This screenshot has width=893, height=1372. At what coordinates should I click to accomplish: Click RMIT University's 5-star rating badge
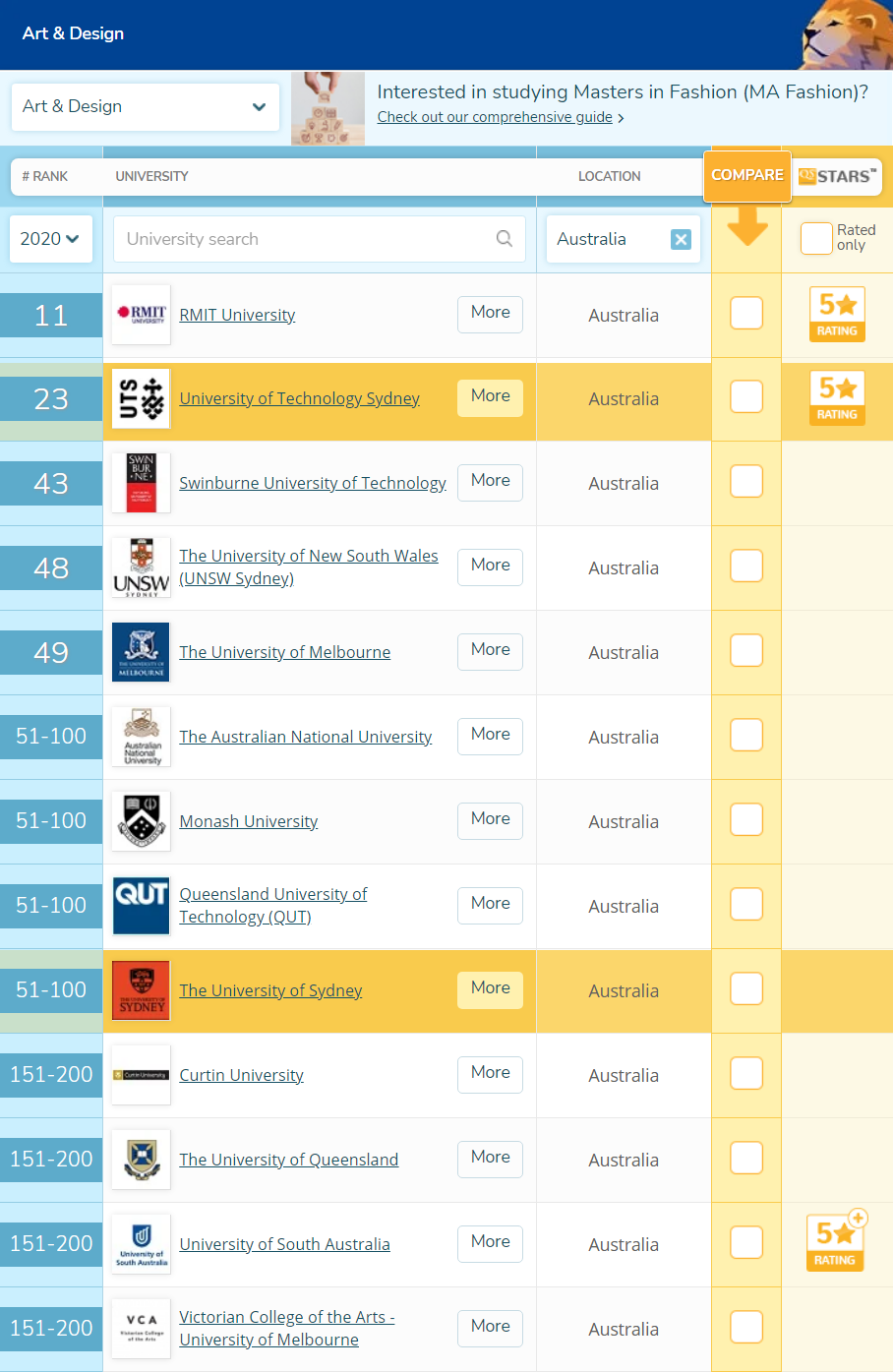(837, 315)
